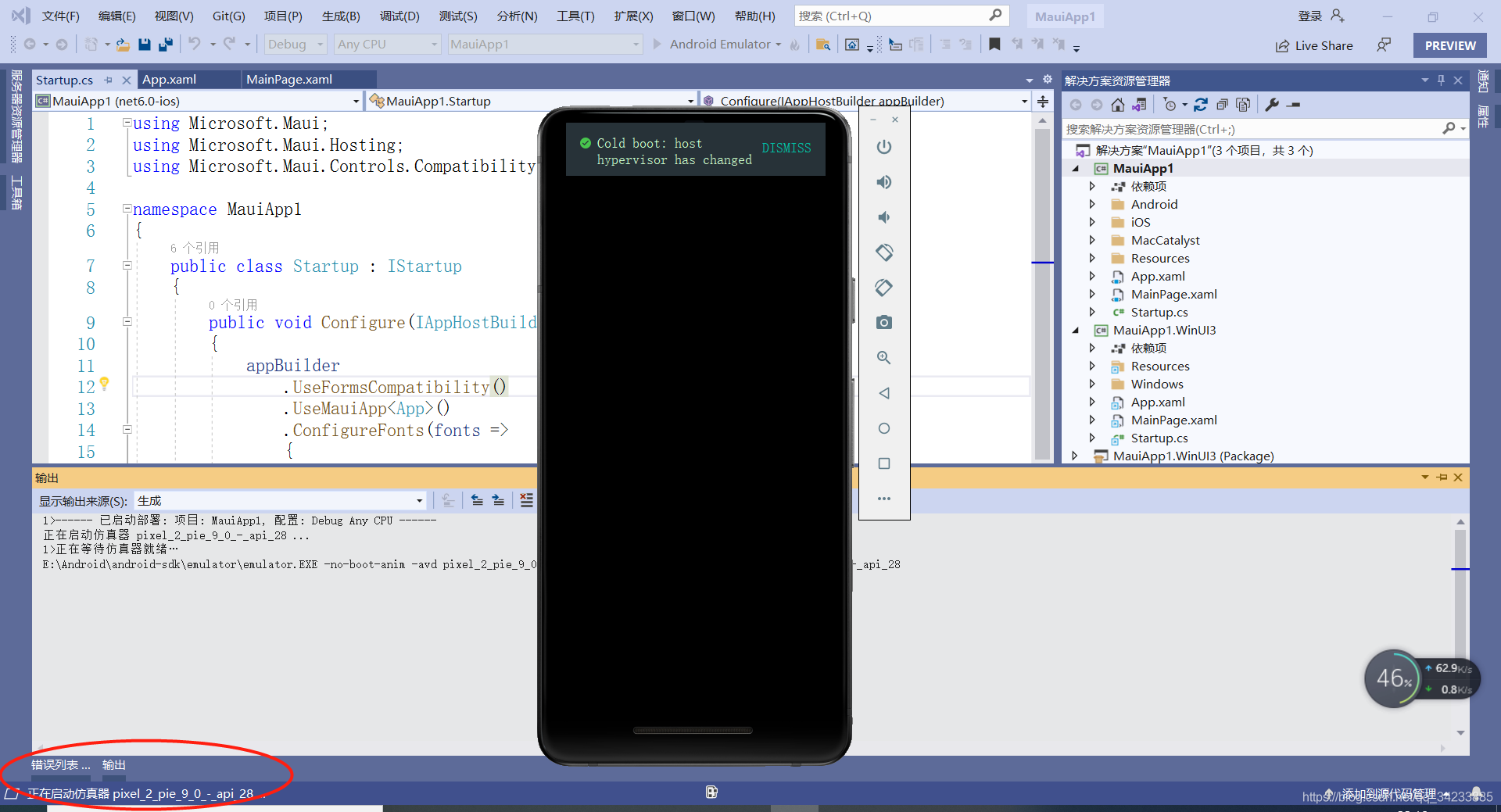
Task: Click emulator zoom magnifier icon
Action: pyautogui.click(x=883, y=357)
